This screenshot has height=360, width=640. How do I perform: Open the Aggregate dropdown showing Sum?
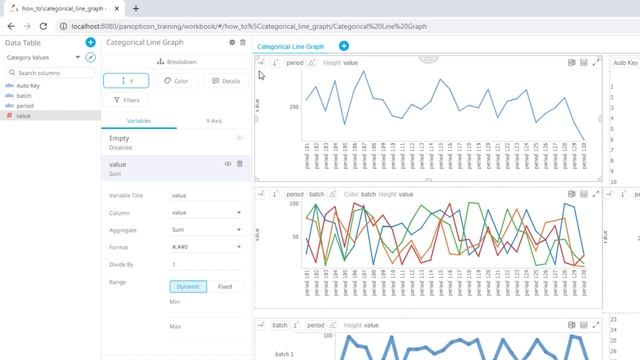coord(206,230)
